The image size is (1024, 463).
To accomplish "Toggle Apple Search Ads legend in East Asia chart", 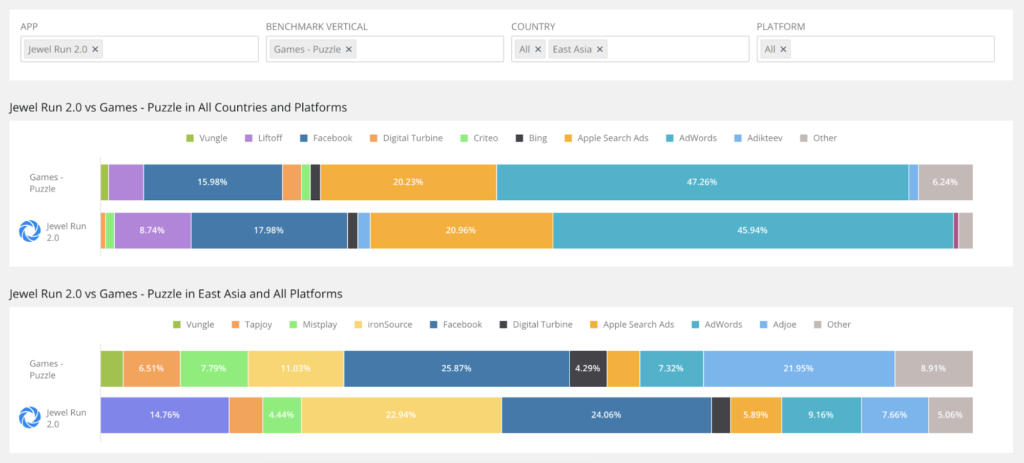I will click(632, 325).
